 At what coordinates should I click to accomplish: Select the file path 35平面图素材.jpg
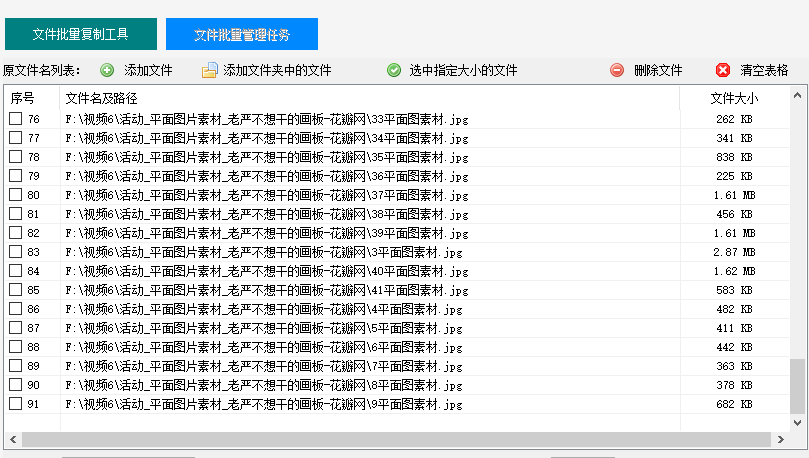point(267,157)
